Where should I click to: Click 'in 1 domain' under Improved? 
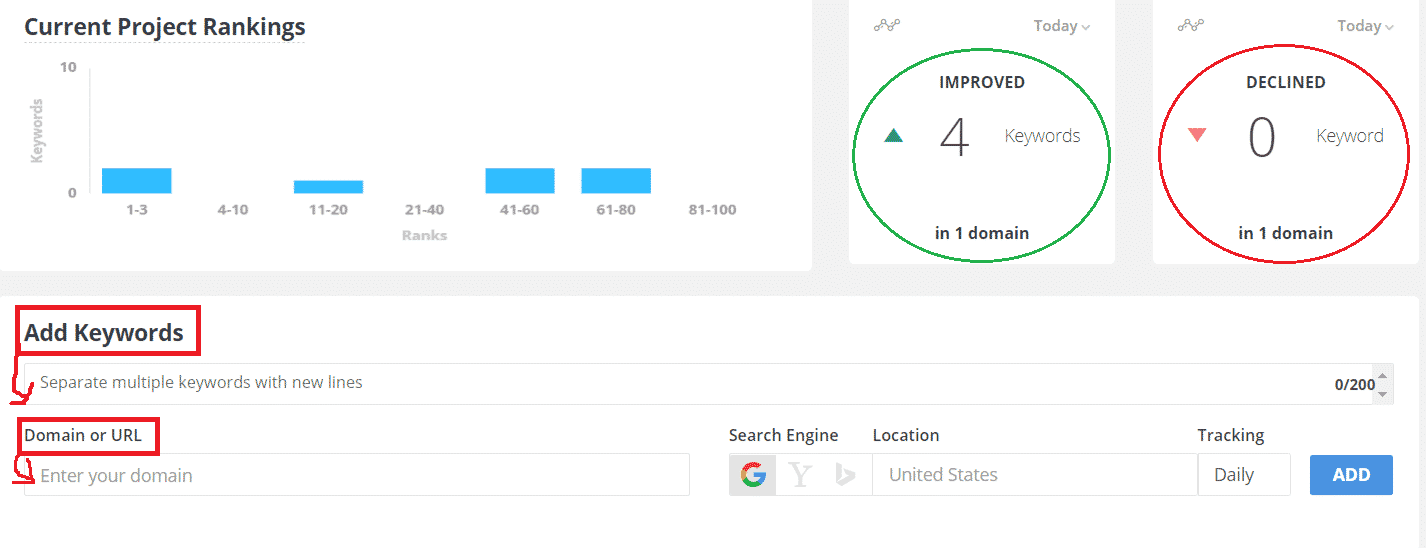(x=982, y=233)
